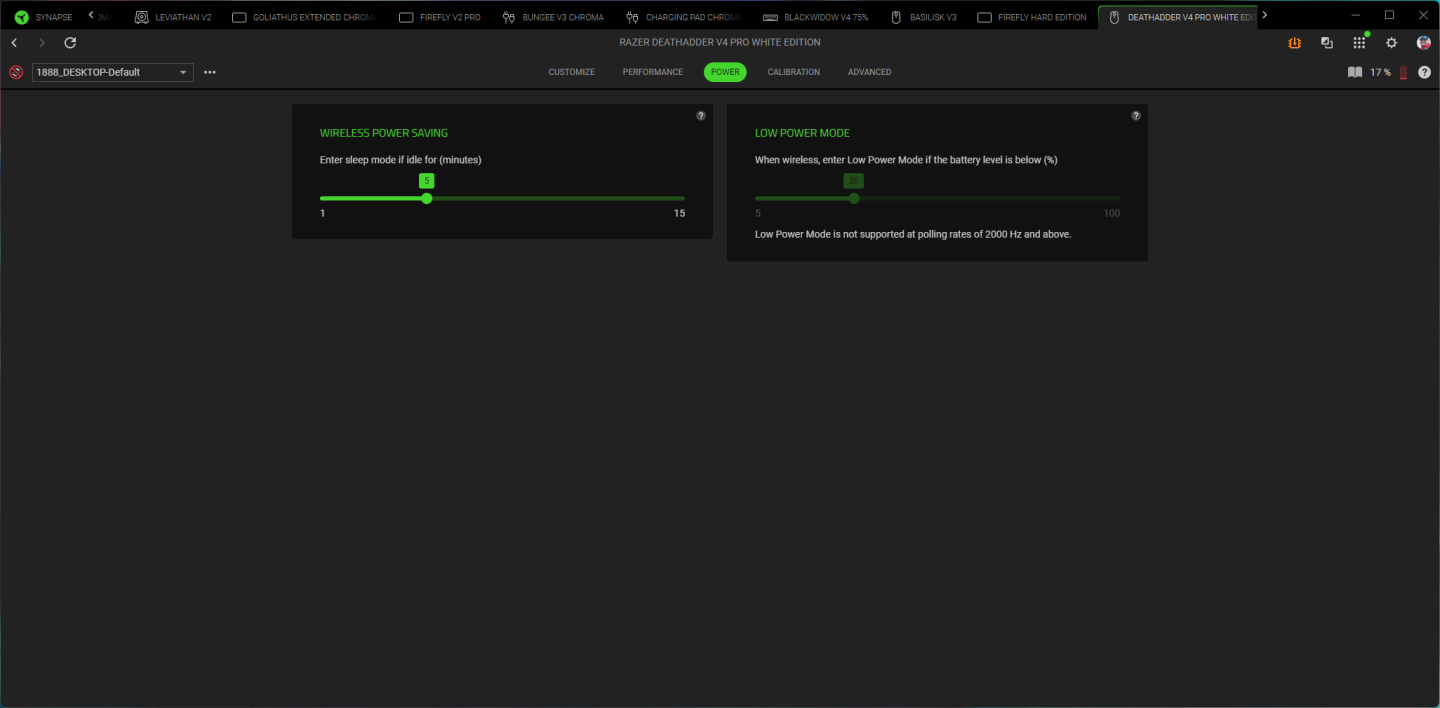Open the Calibration section
Image resolution: width=1440 pixels, height=708 pixels.
(x=794, y=72)
